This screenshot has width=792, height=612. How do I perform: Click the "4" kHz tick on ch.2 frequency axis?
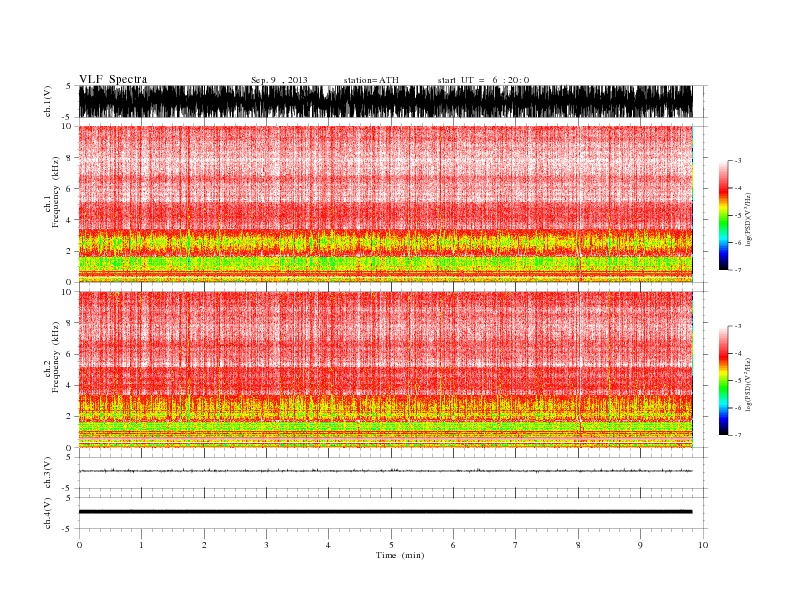pos(68,385)
